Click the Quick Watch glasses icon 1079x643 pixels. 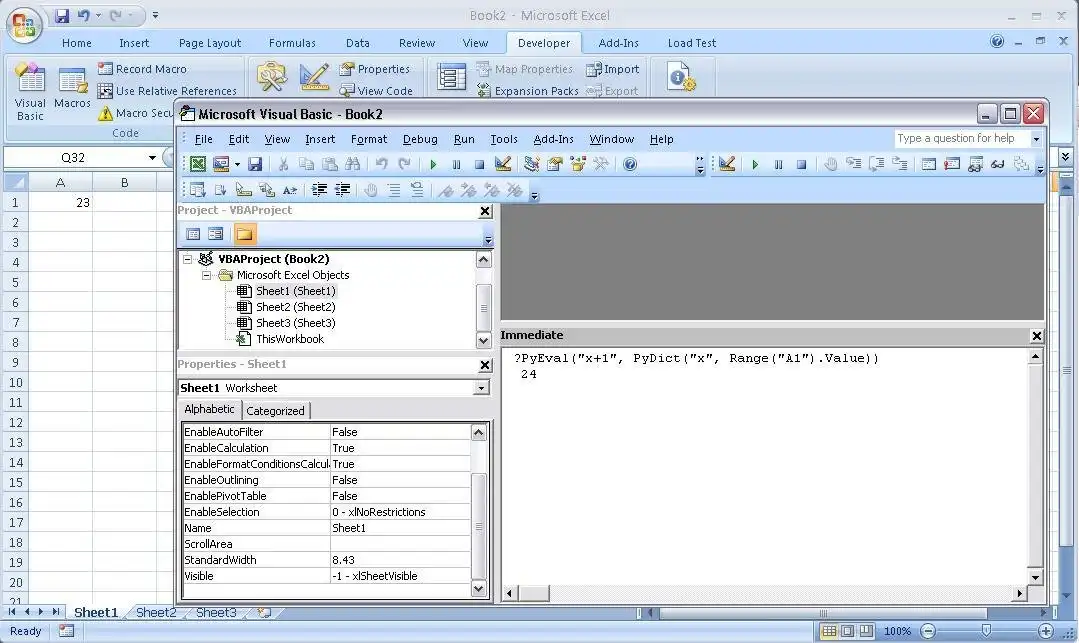tap(998, 164)
